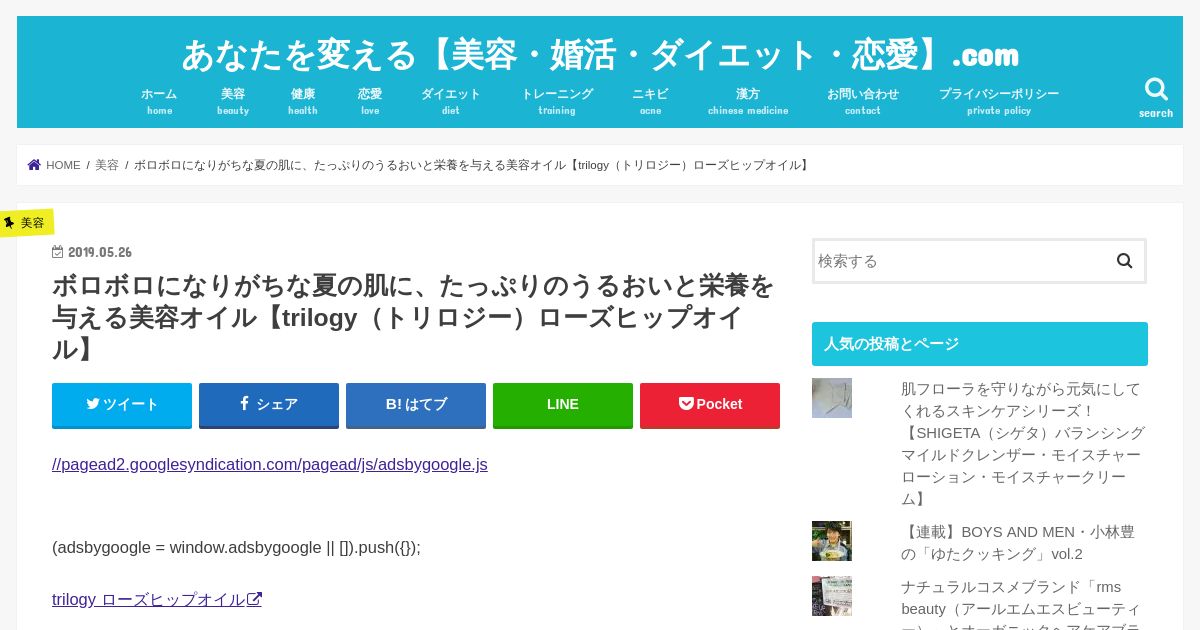
Task: Open the ニキビ acne menu item
Action: [x=650, y=100]
